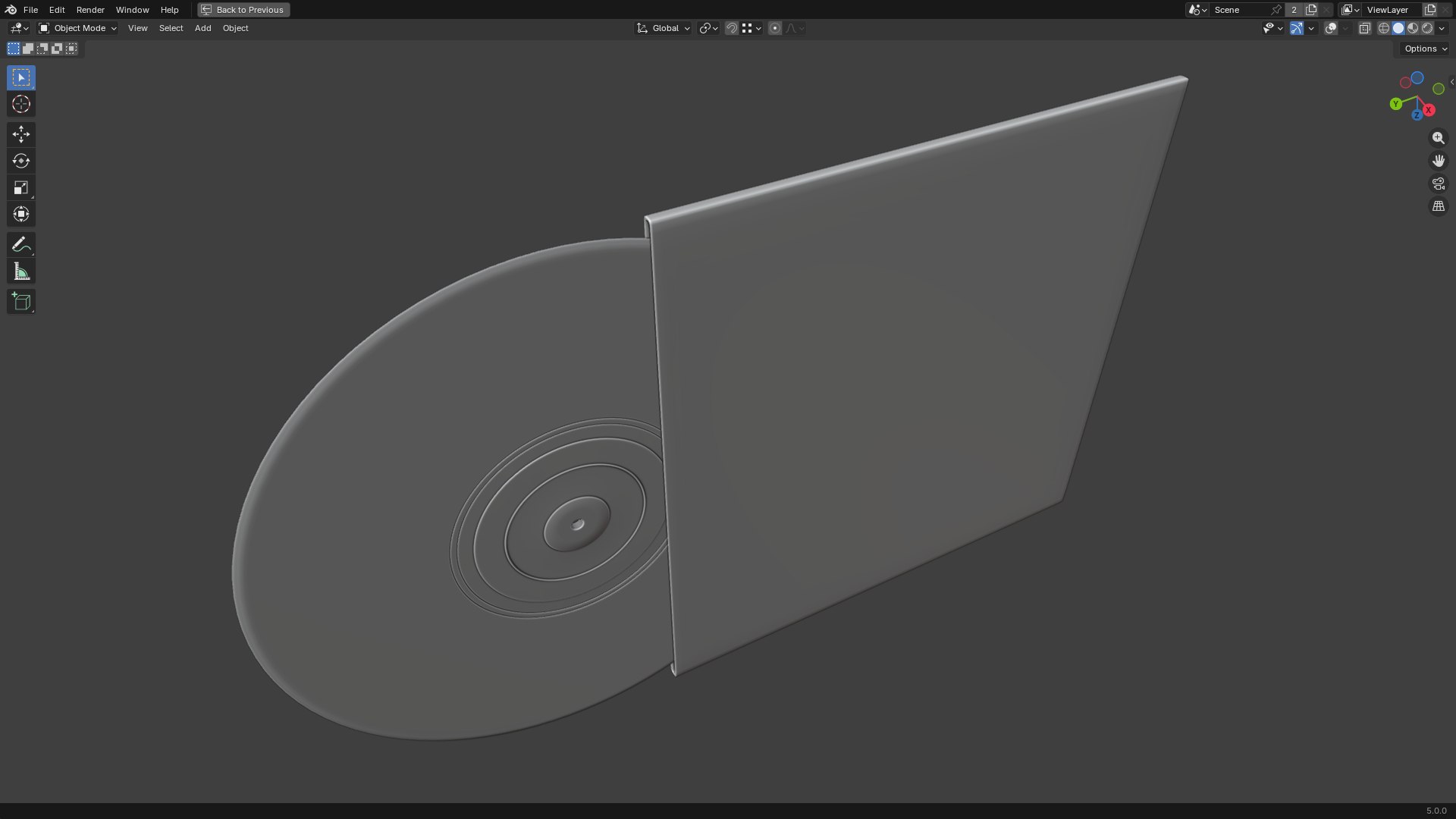Click the blue Z axis gizmo ball

1417,115
